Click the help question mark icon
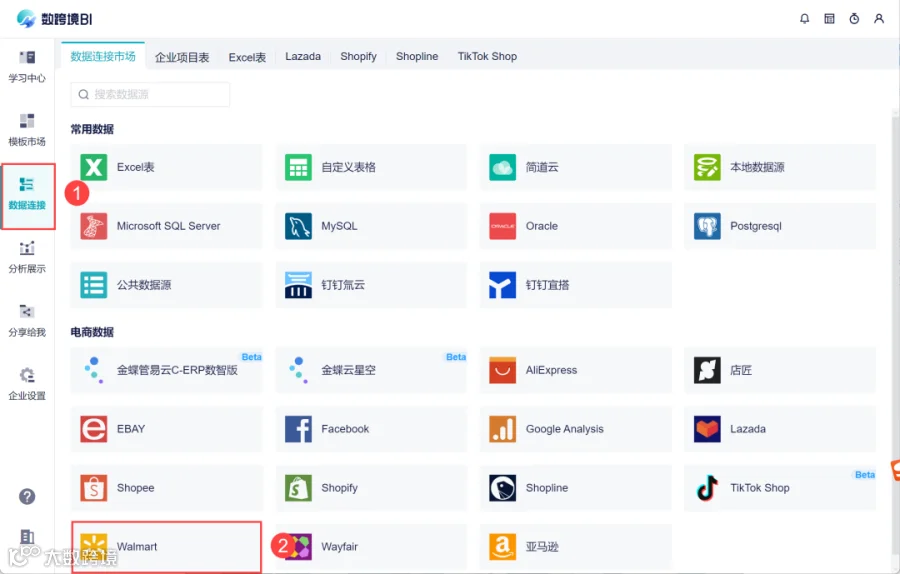The height and width of the screenshot is (574, 900). 27,497
